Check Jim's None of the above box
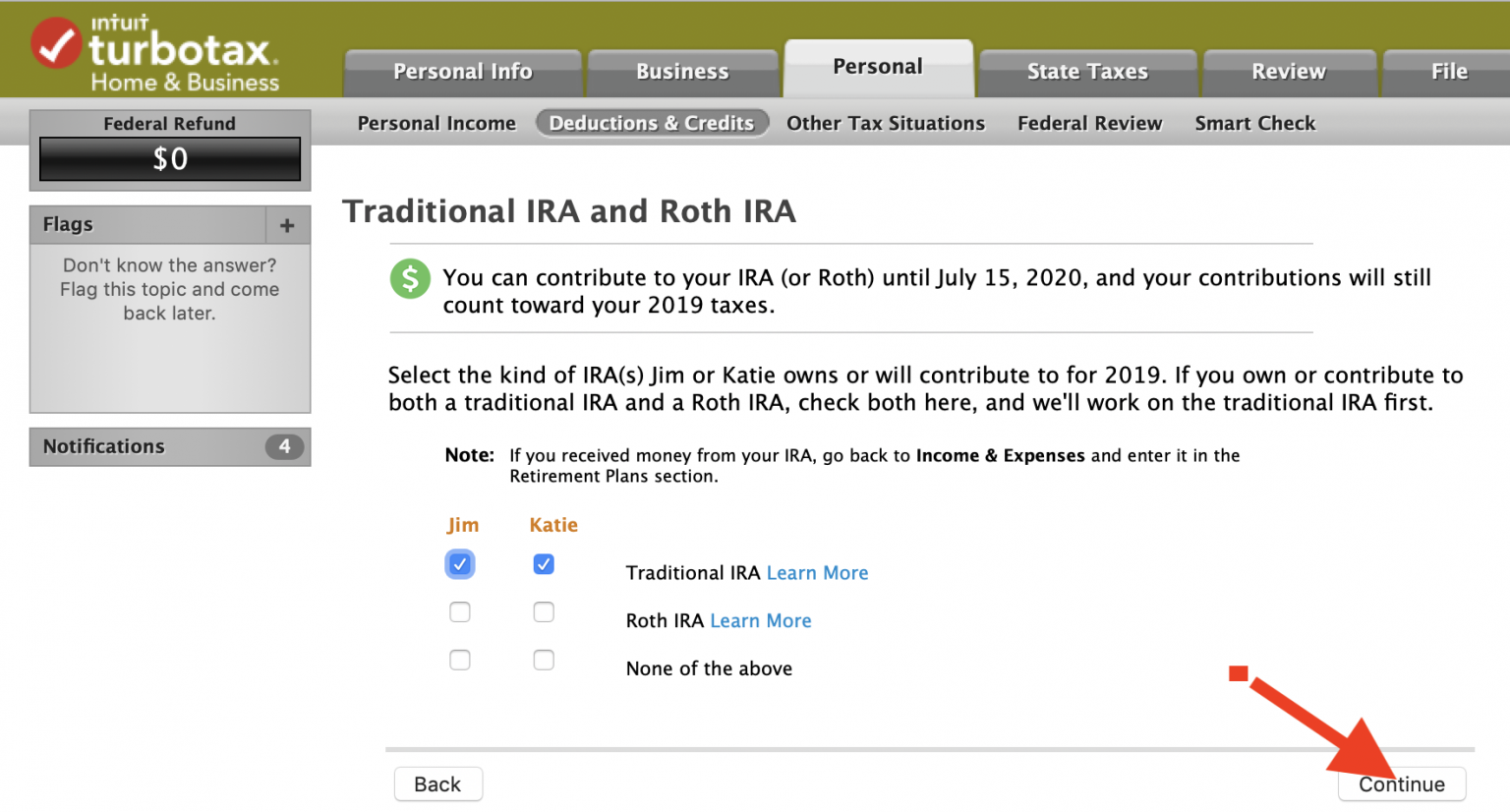 459,660
